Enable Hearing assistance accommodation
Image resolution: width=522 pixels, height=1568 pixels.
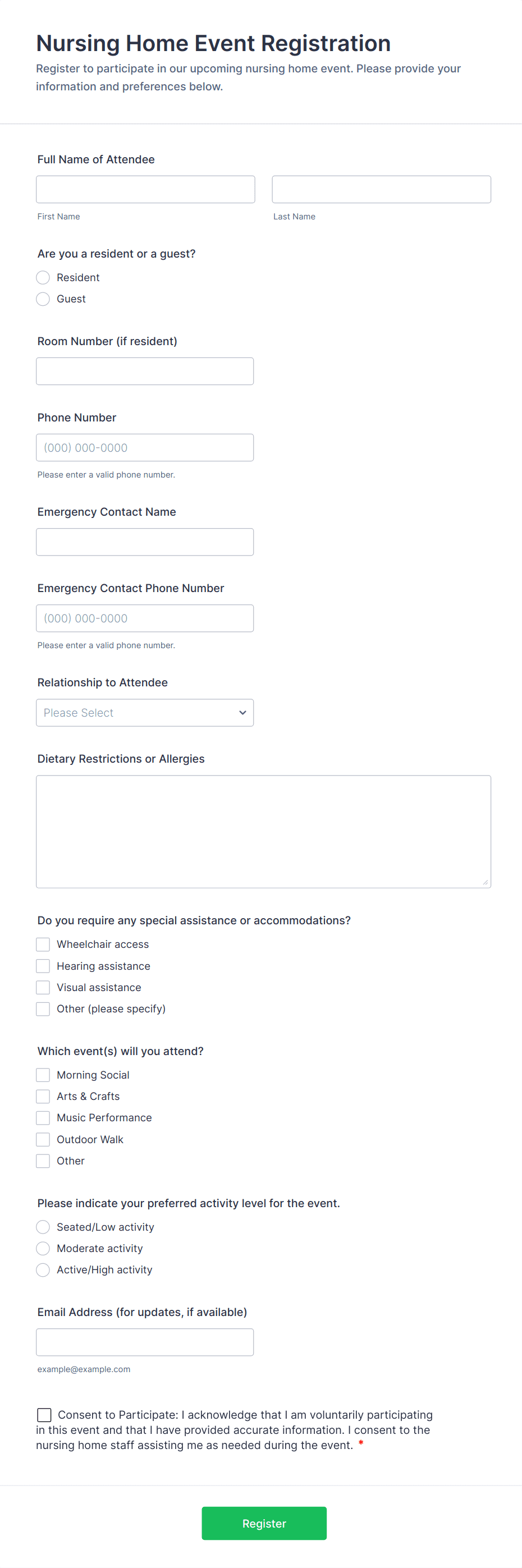[x=43, y=965]
